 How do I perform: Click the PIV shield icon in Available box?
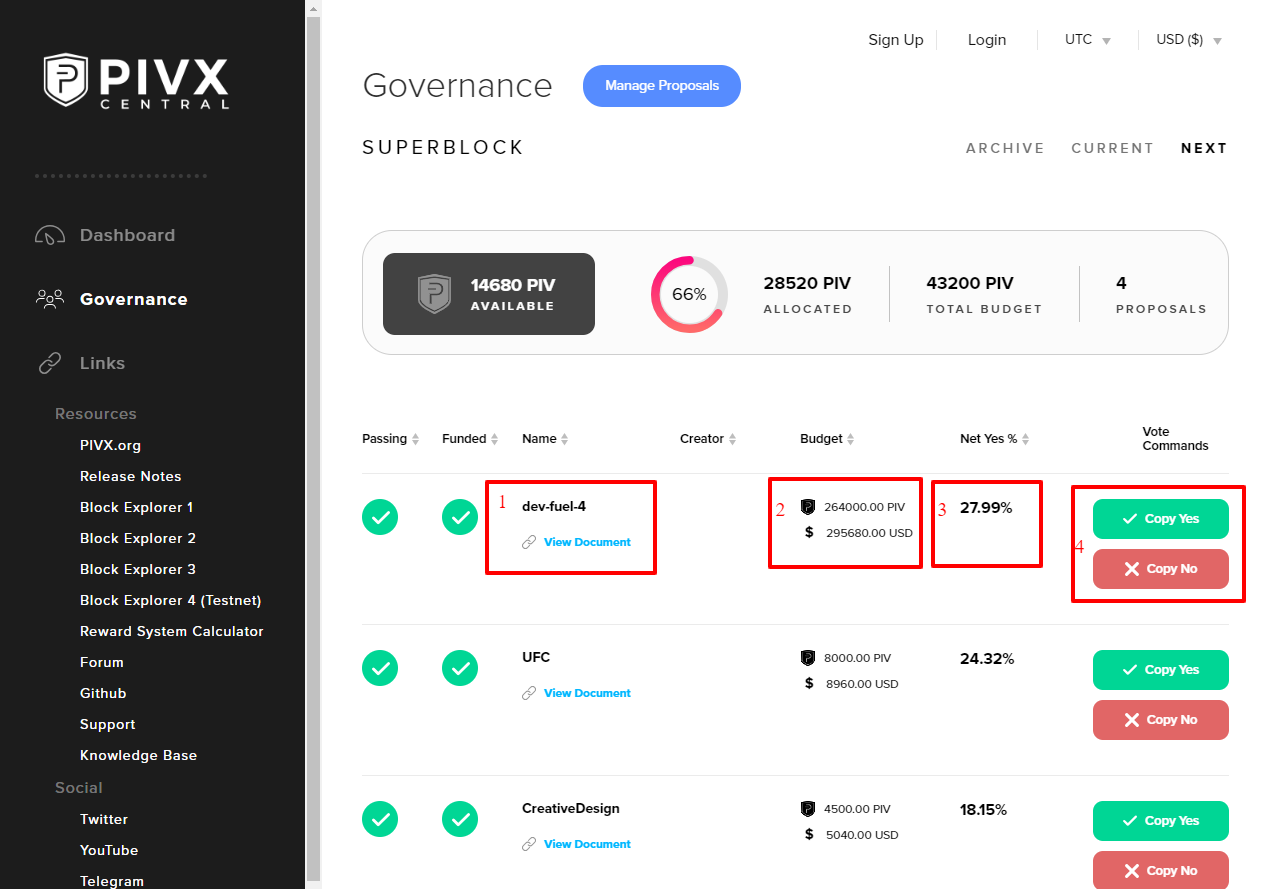tap(434, 294)
